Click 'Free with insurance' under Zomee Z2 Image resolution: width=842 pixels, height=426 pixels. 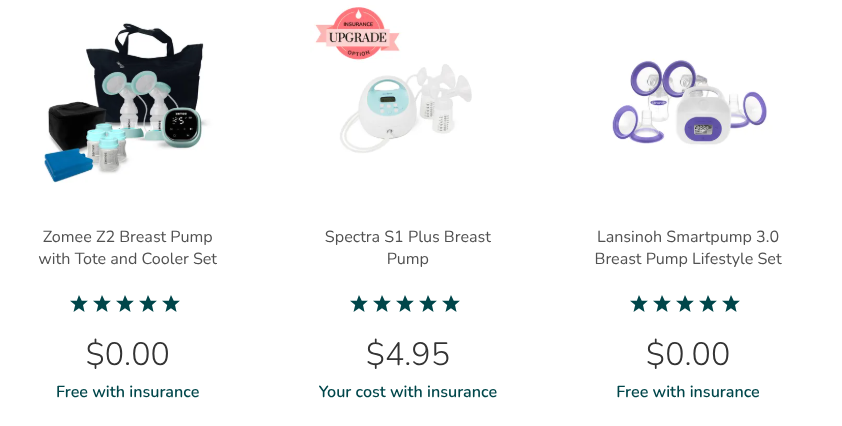(x=128, y=392)
